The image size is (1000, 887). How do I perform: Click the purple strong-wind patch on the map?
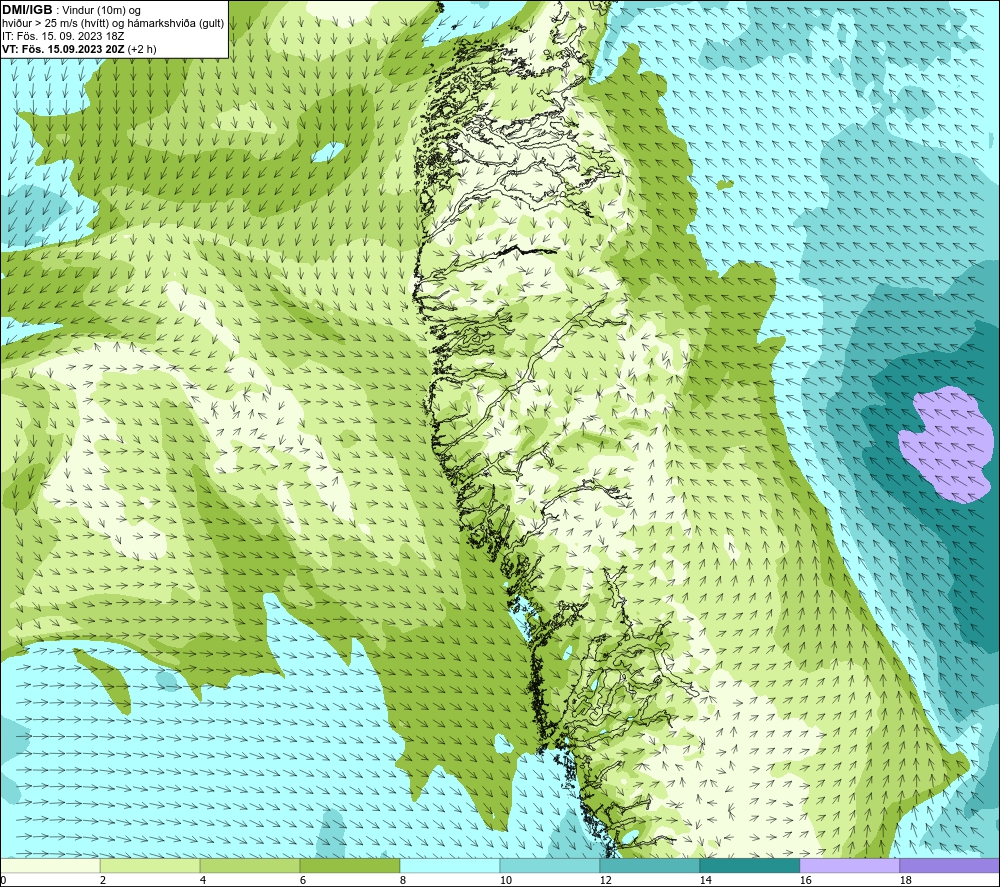pos(946,444)
